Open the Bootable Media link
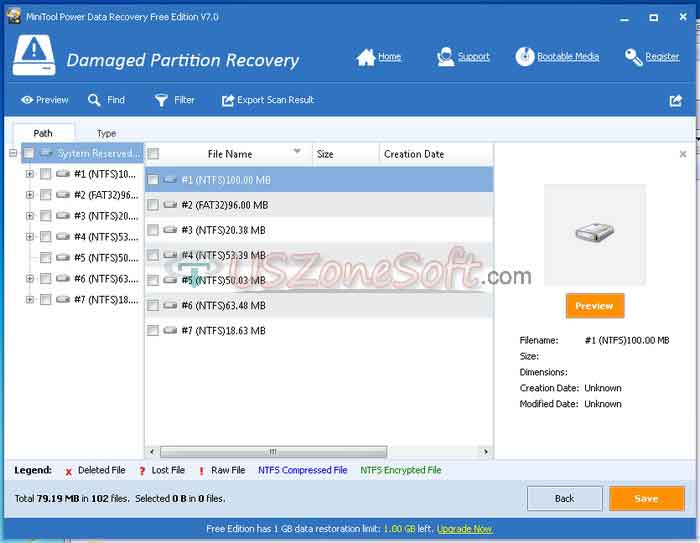700x543 pixels. tap(568, 57)
